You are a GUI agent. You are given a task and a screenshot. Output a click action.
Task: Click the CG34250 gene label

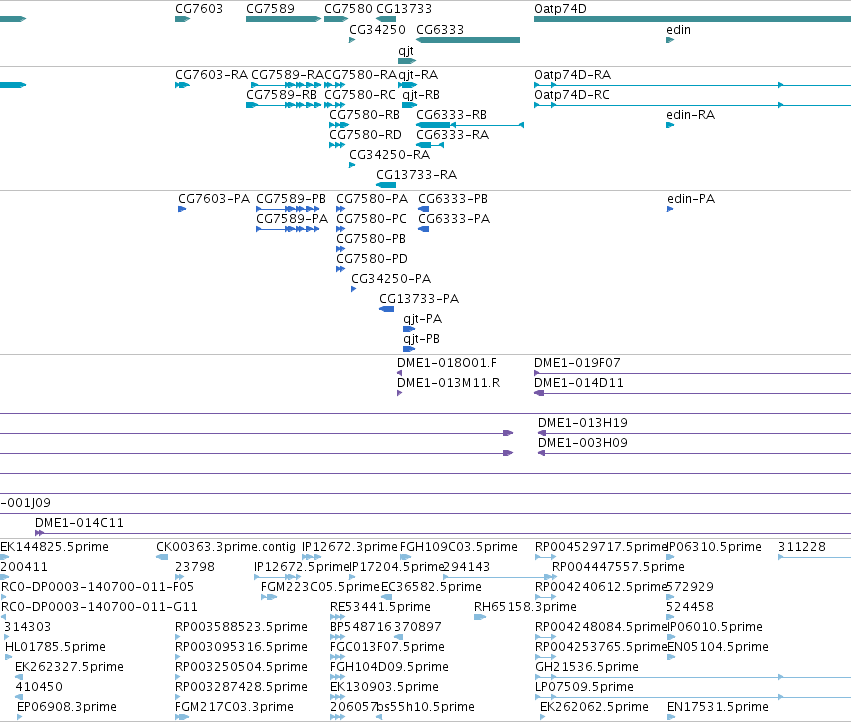pyautogui.click(x=377, y=30)
